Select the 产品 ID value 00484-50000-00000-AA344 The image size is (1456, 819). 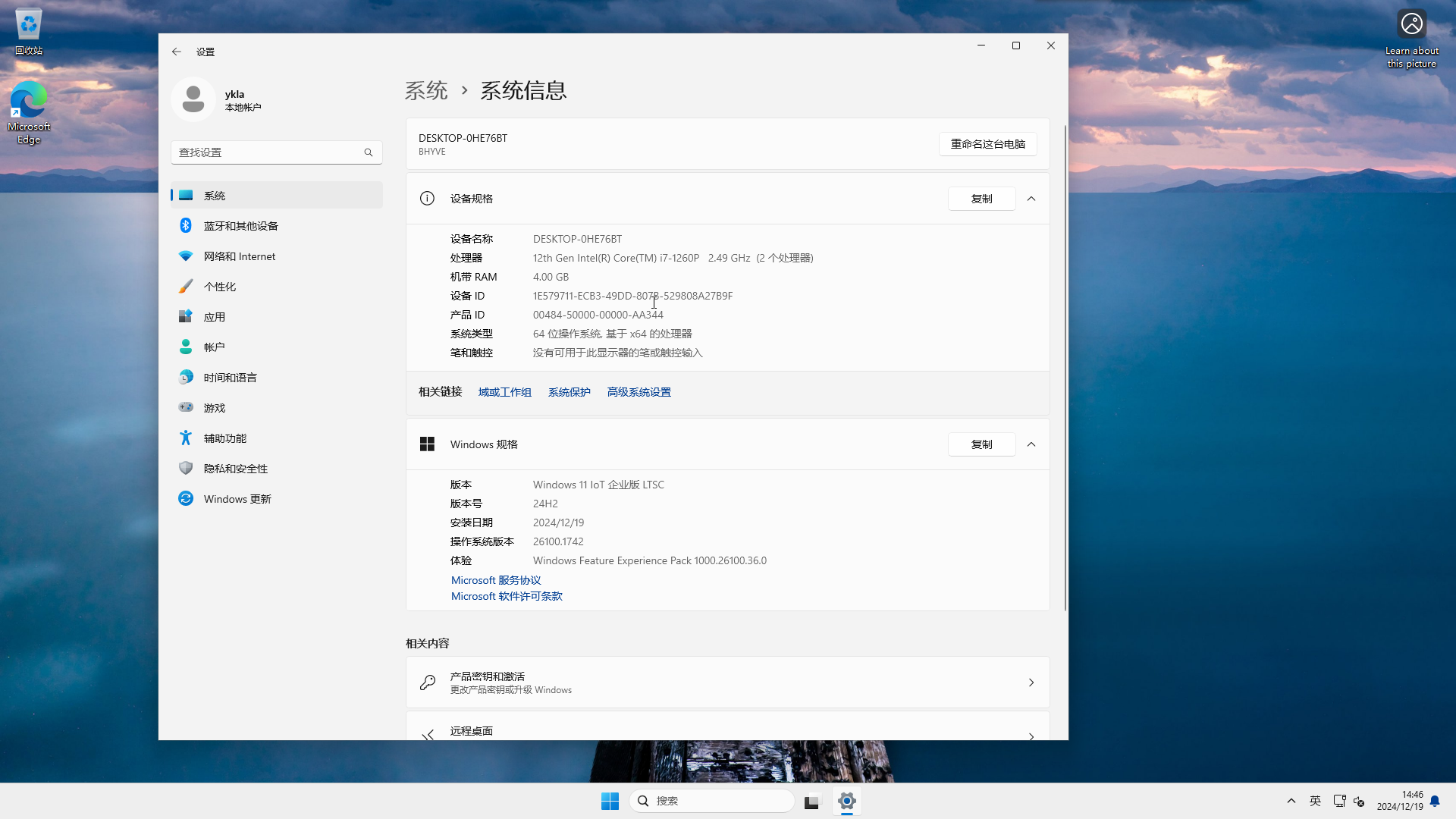pyautogui.click(x=598, y=315)
